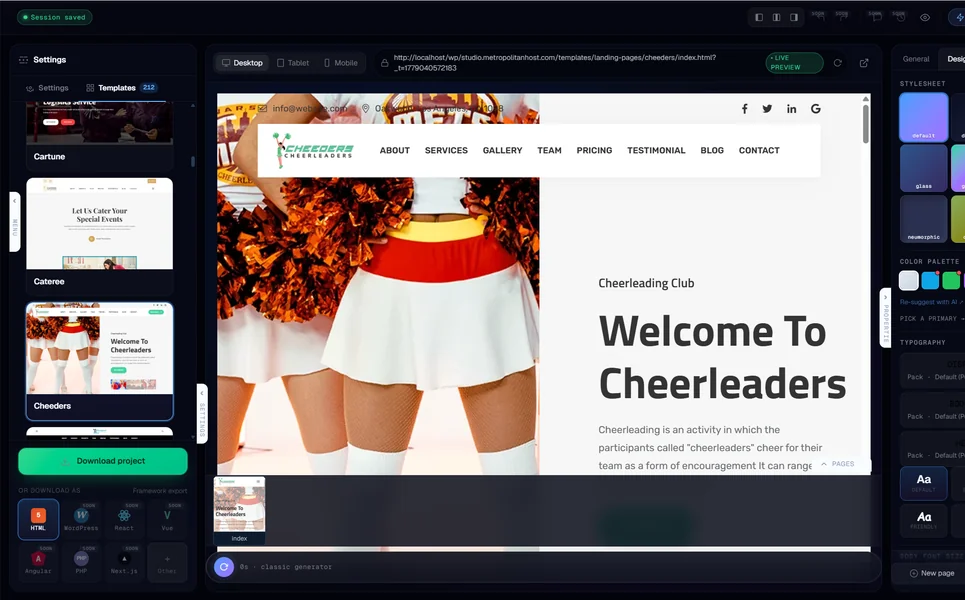Open CONTACT in preview navigation
The height and width of the screenshot is (600, 965).
pyautogui.click(x=759, y=150)
